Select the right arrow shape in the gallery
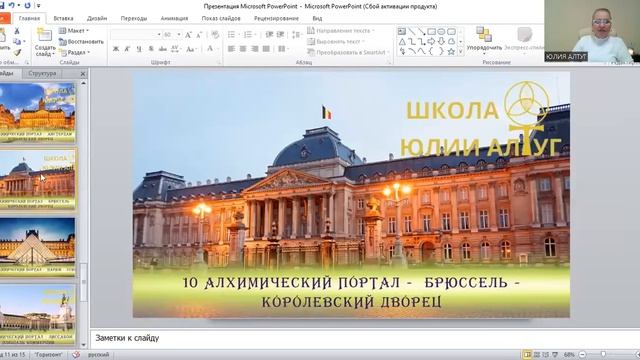Image resolution: width=640 pixels, height=360 pixels. click(431, 42)
